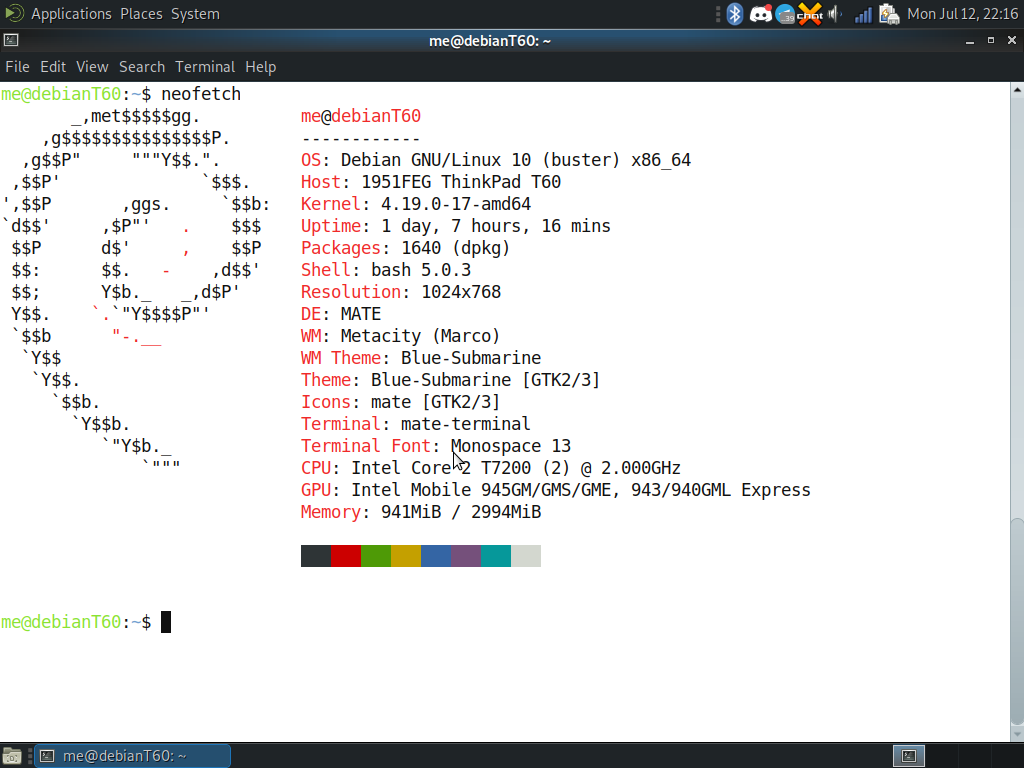
Task: Click the clock showing Mon Jul 12
Action: pos(961,14)
